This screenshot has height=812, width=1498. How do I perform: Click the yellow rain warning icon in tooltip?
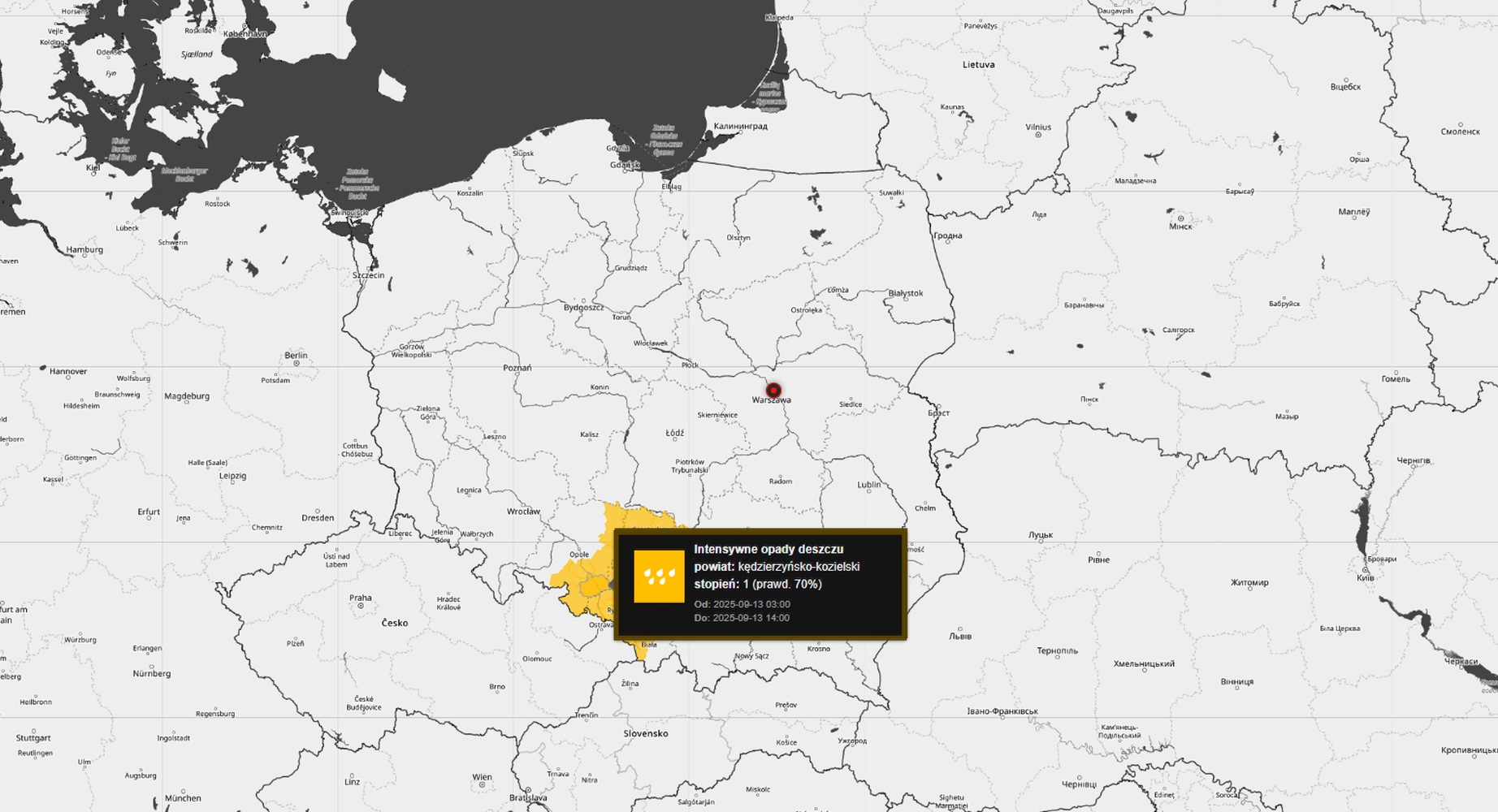click(659, 577)
